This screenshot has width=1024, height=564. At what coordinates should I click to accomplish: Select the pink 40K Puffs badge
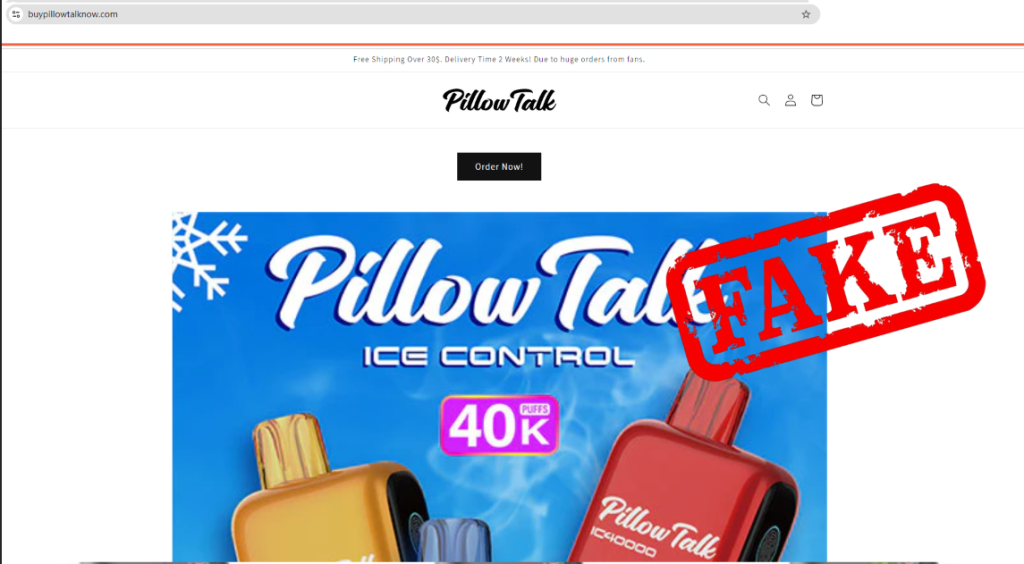click(500, 426)
